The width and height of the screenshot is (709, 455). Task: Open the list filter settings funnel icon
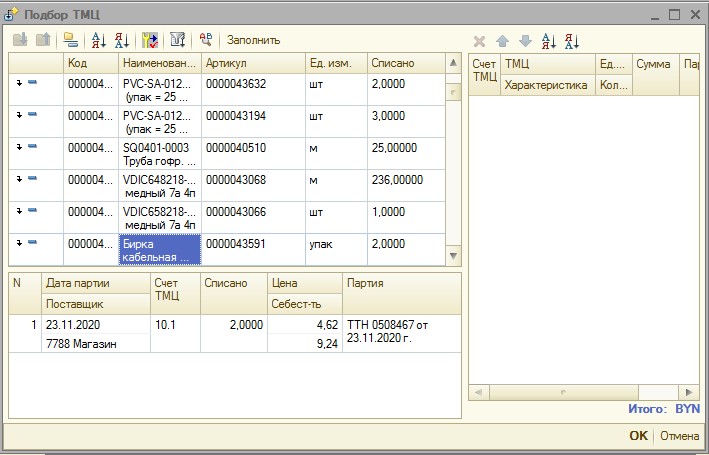click(177, 40)
